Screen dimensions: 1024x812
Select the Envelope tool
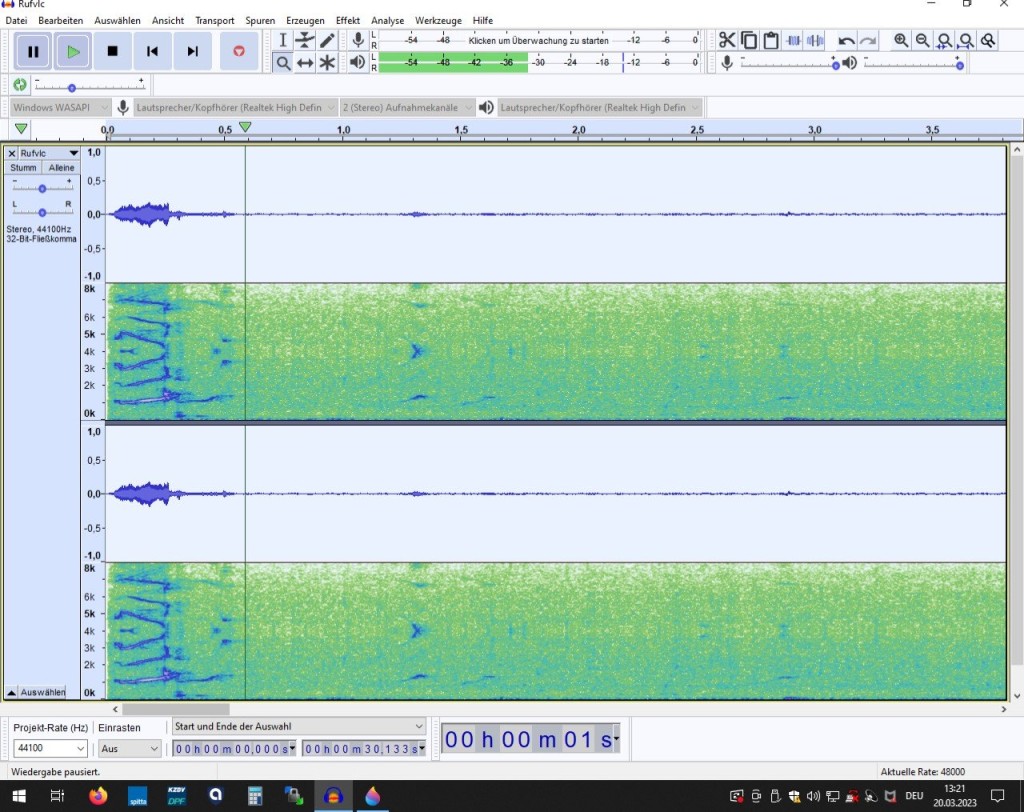click(x=305, y=40)
